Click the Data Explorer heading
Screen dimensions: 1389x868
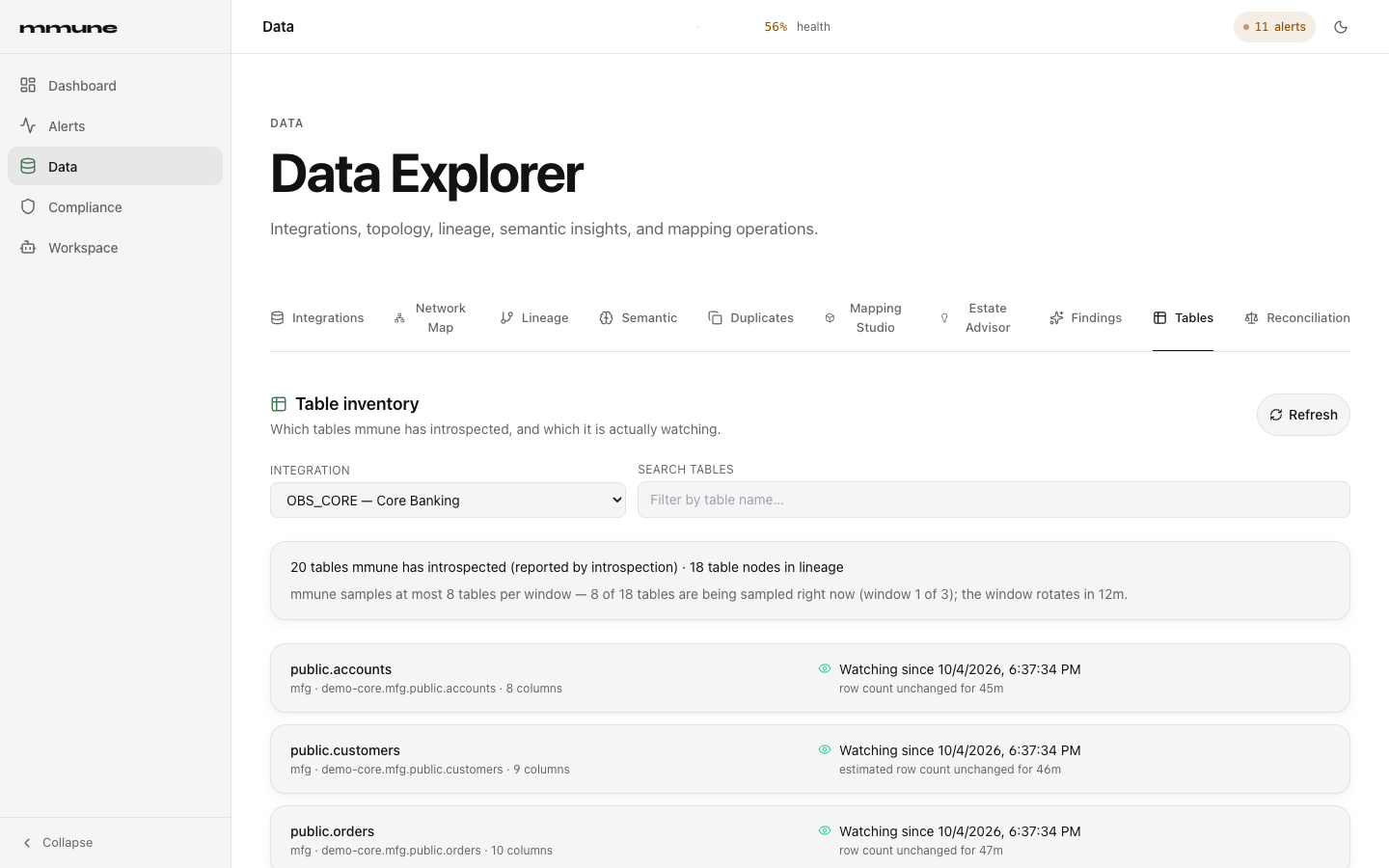pyautogui.click(x=426, y=174)
